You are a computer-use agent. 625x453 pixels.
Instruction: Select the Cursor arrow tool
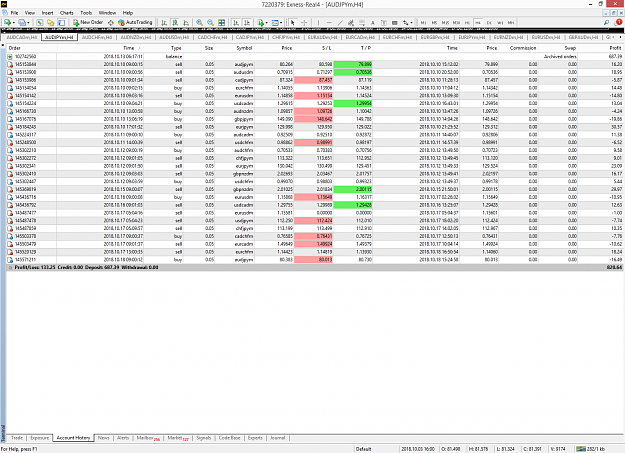coord(293,23)
